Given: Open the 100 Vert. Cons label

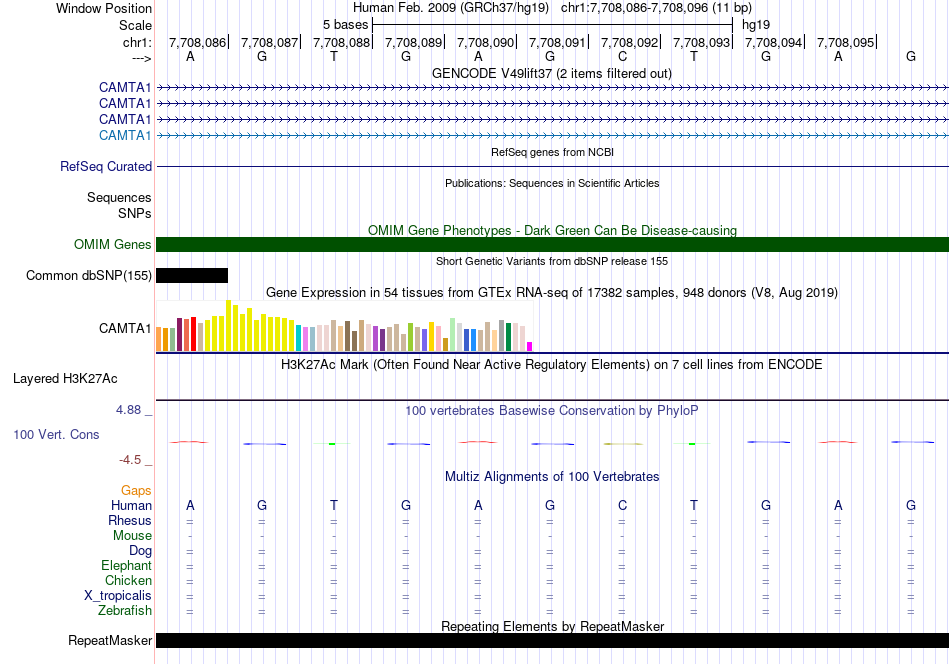Looking at the screenshot, I should click(x=56, y=434).
